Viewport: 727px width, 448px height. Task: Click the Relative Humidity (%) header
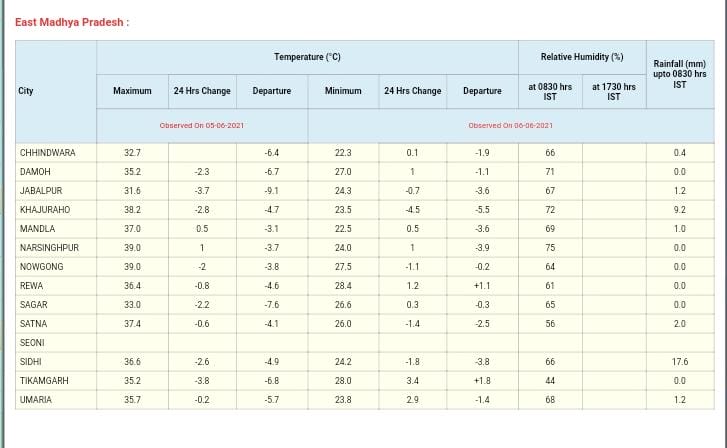(x=582, y=57)
